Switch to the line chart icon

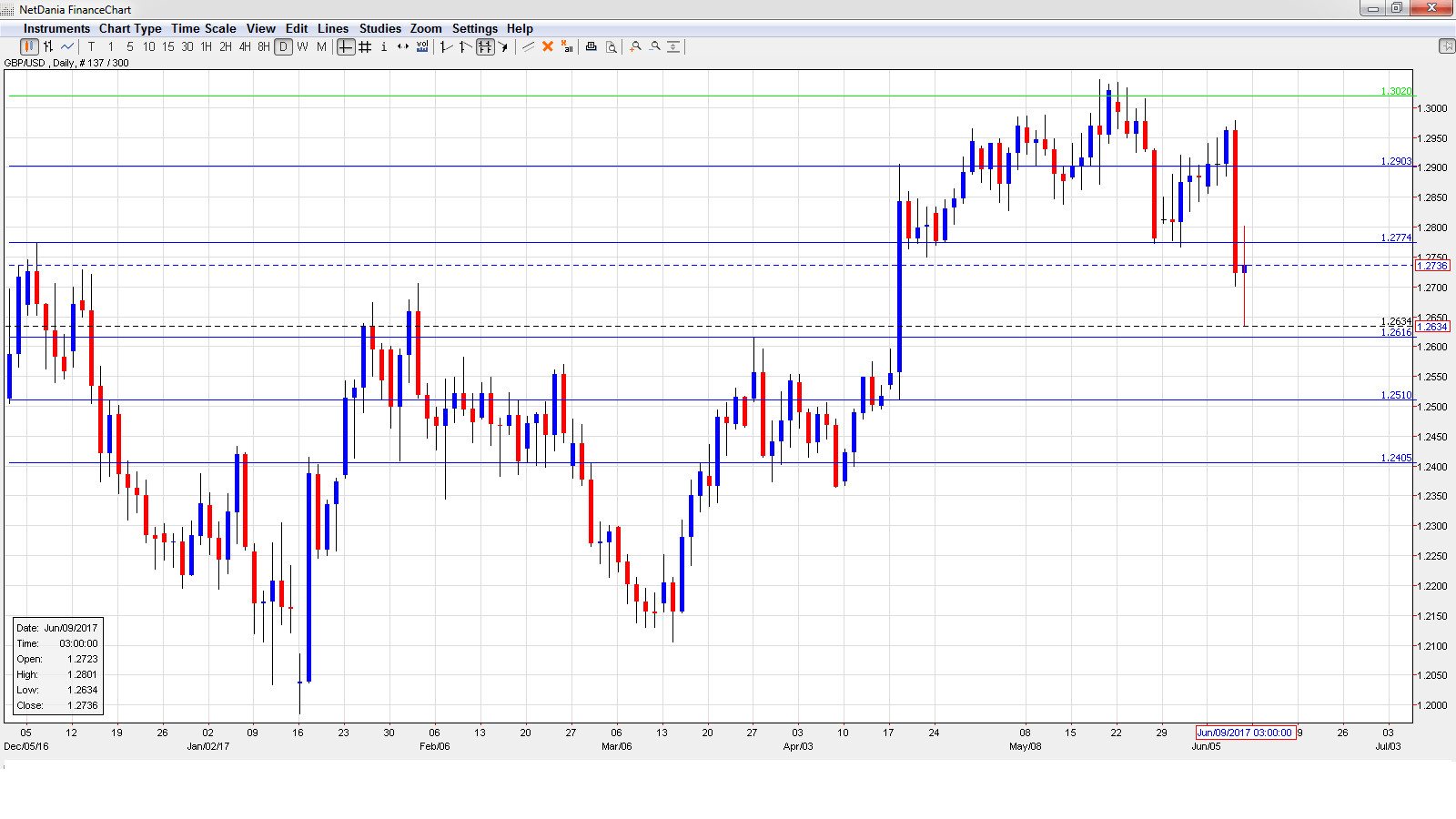[x=67, y=46]
